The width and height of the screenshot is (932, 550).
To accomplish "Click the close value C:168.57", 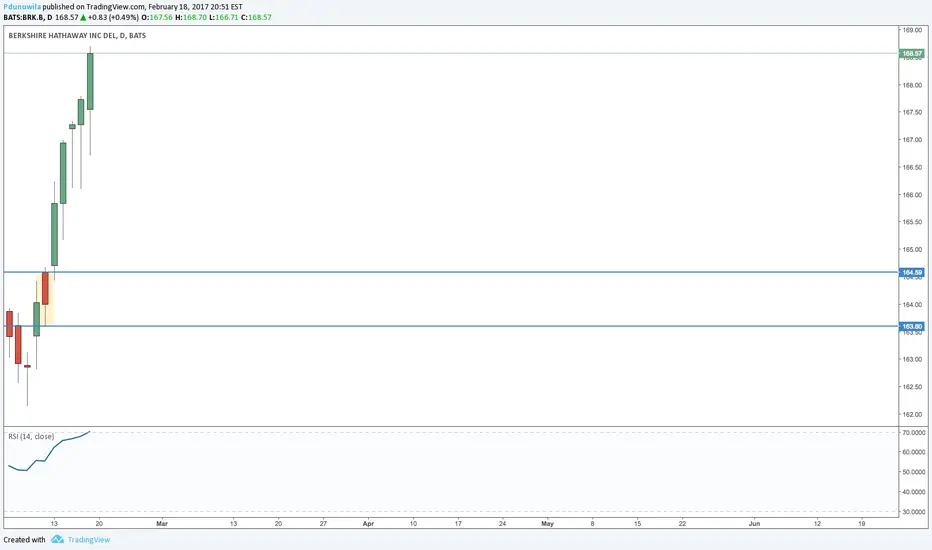I will [256, 18].
